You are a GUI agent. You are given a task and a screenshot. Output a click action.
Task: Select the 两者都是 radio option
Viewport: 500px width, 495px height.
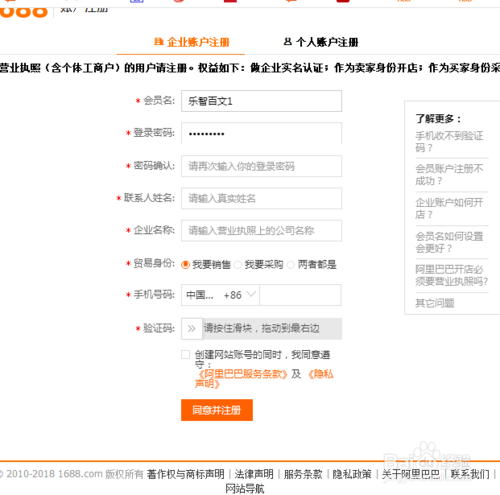(291, 265)
